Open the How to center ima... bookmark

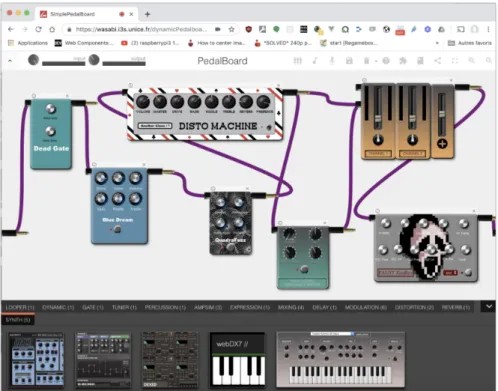[217, 43]
